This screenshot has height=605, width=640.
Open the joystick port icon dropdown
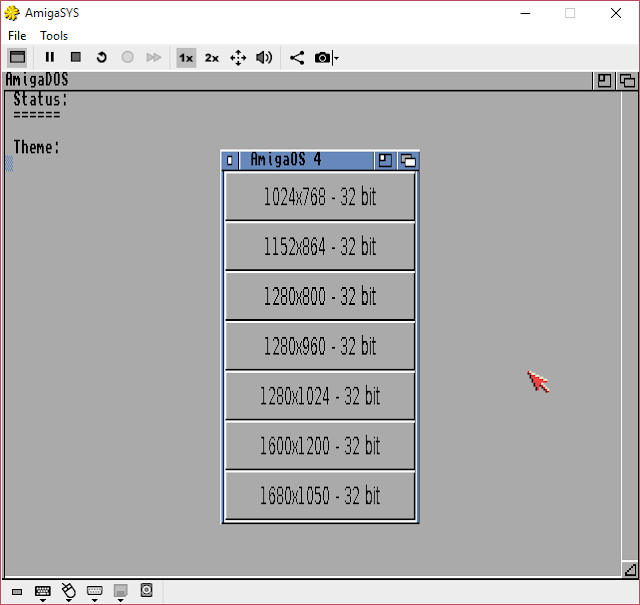95,592
